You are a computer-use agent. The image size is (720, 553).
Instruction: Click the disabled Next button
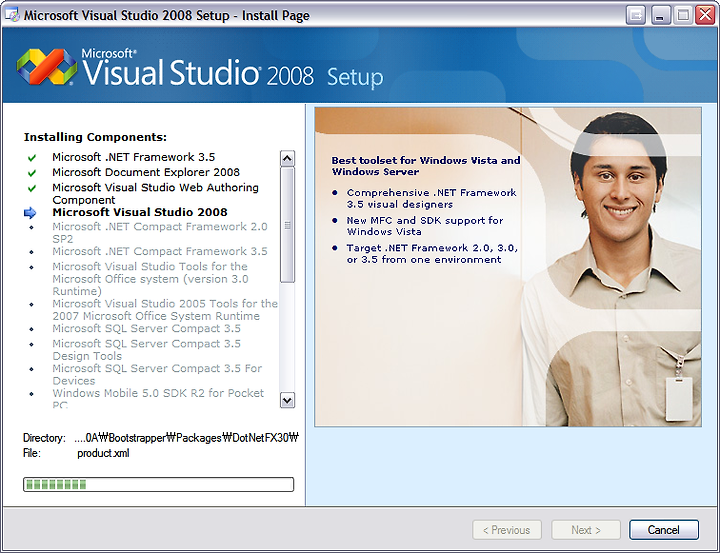click(x=586, y=530)
